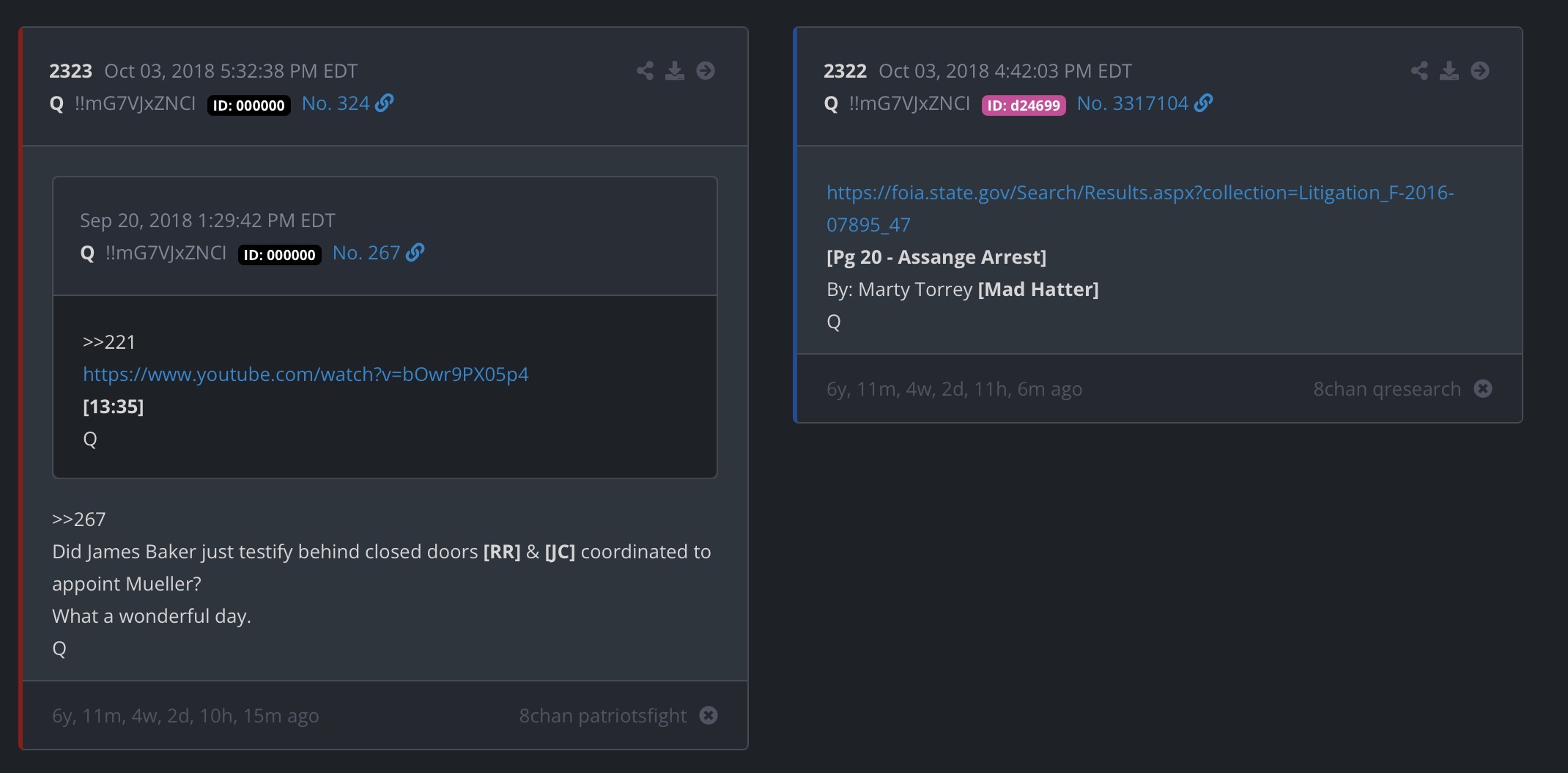The width and height of the screenshot is (1568, 773).
Task: Click post number 2323 heading
Action: click(70, 71)
